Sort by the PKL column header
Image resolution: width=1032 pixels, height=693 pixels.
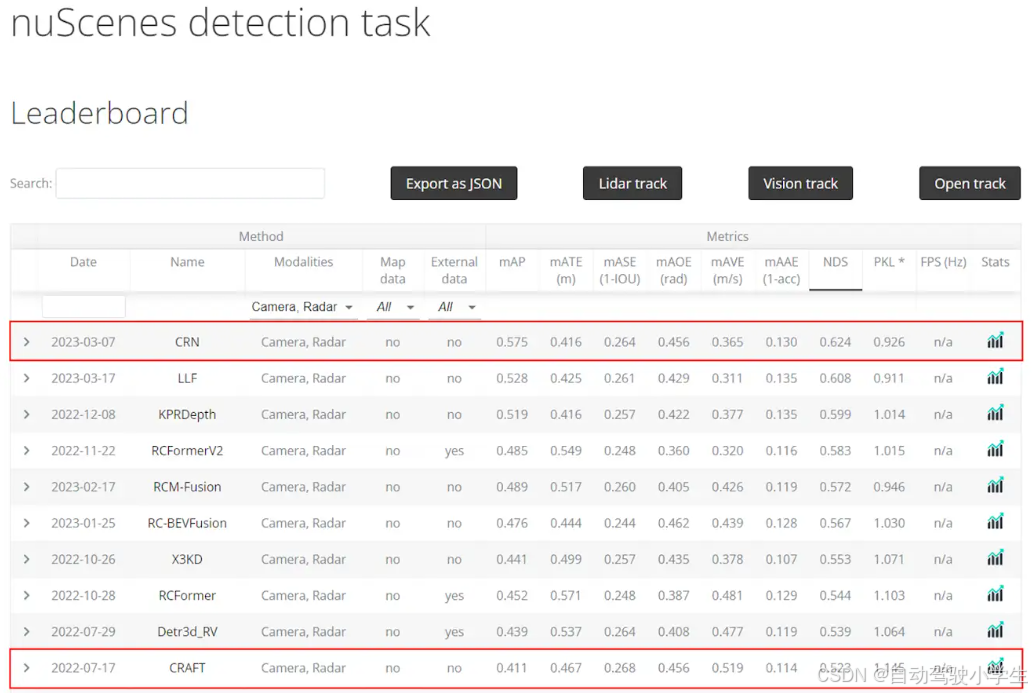pos(889,262)
